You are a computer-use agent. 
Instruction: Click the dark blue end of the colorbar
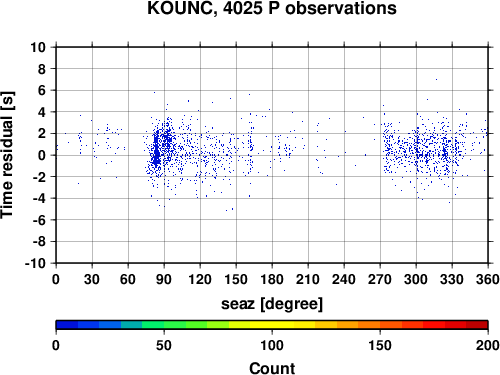[67, 325]
